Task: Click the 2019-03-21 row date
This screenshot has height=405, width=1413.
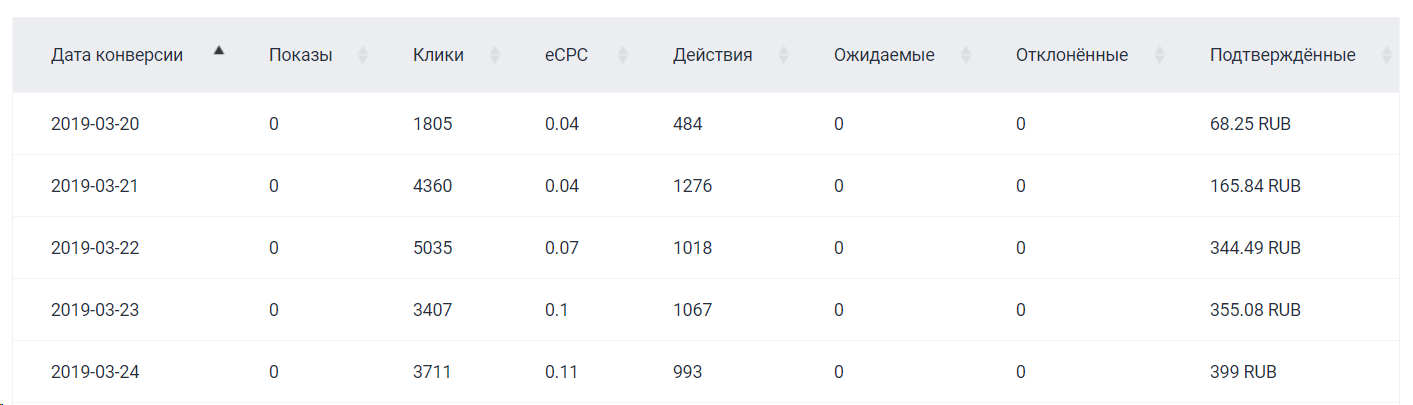Action: [95, 186]
